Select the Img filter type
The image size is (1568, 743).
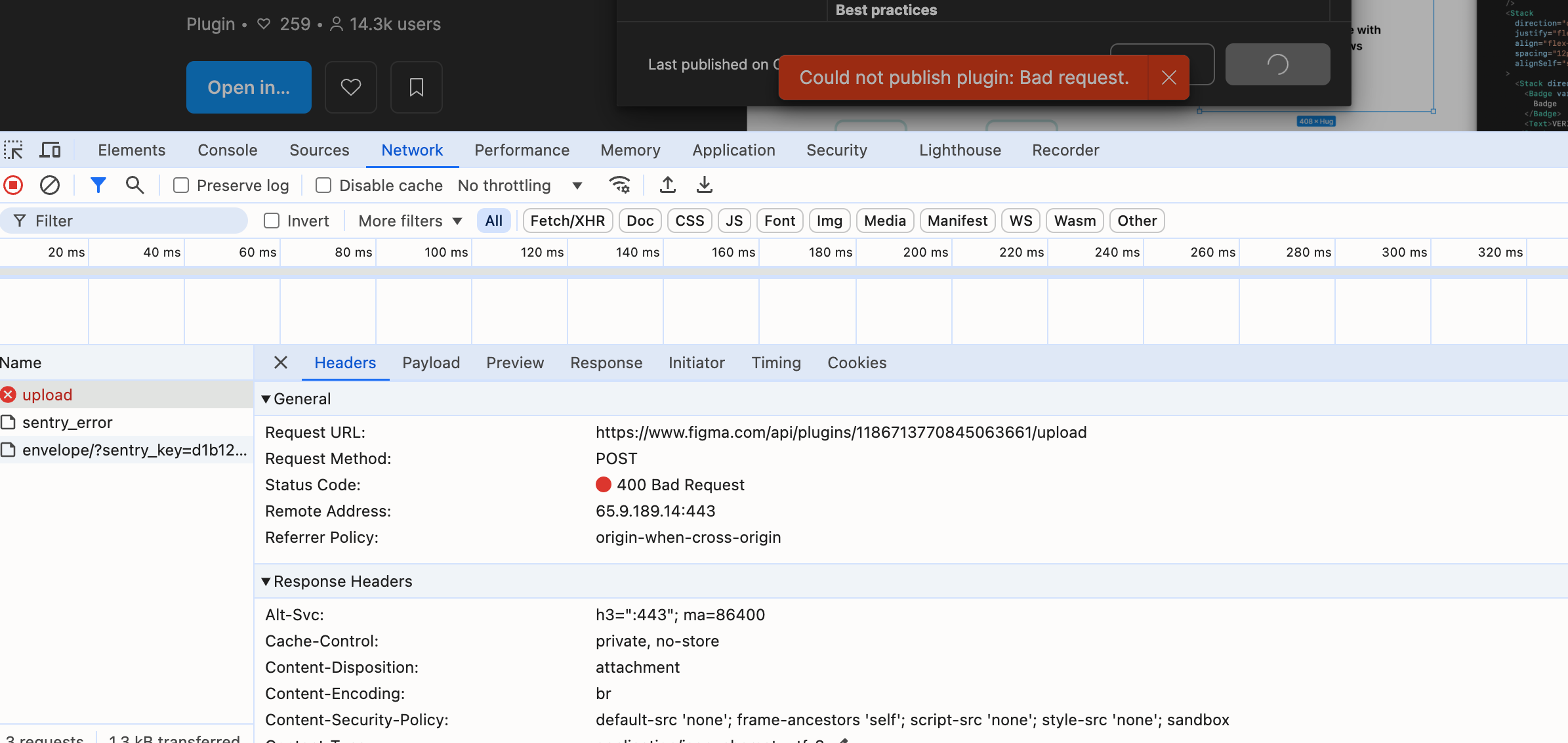pyautogui.click(x=830, y=221)
